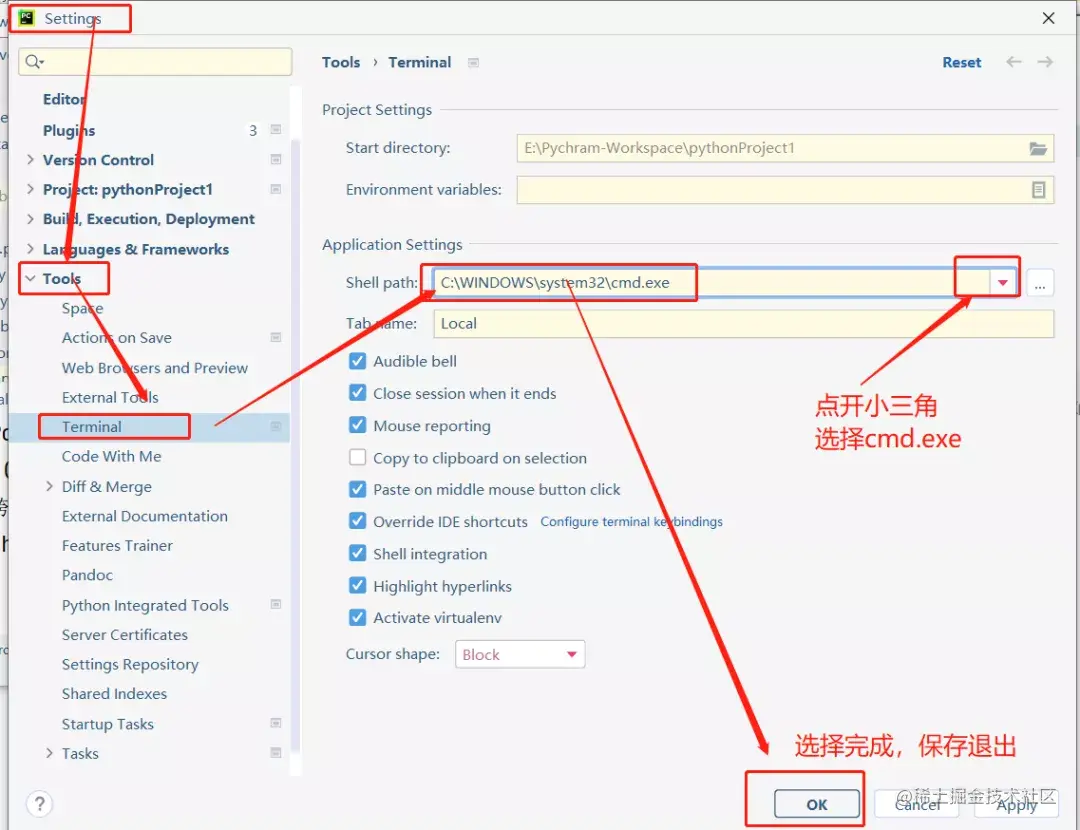This screenshot has width=1080, height=830.
Task: Open the Cursor shape Block dropdown
Action: pos(520,654)
